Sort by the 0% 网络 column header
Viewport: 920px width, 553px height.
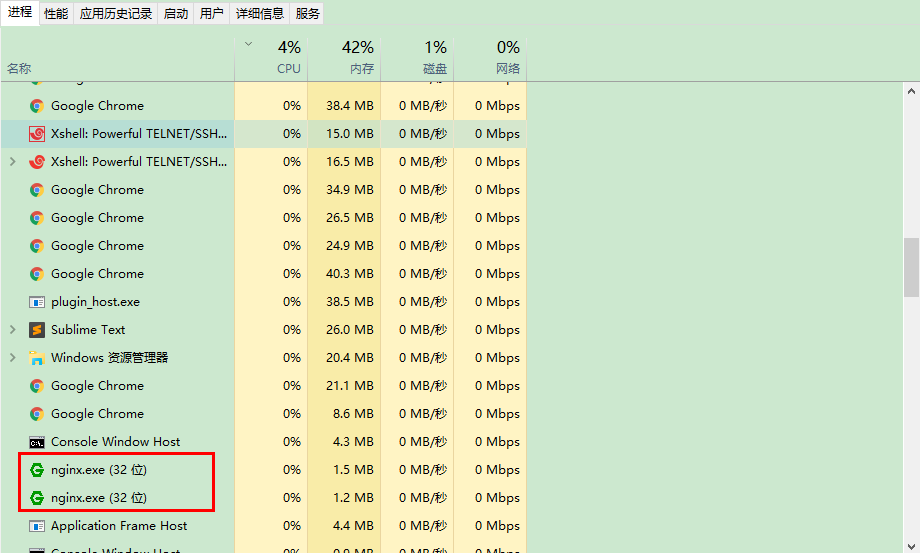[490, 59]
